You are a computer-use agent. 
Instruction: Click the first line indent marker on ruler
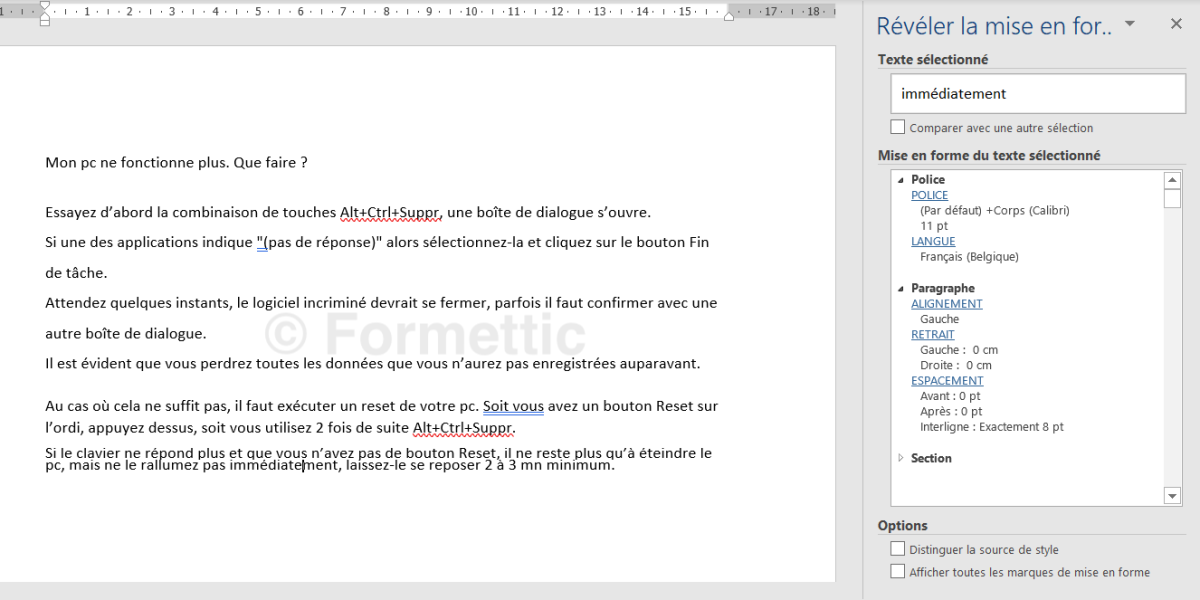(x=45, y=6)
